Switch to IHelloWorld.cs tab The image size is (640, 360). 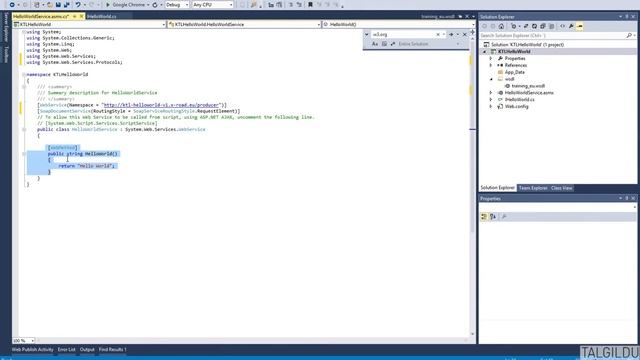pyautogui.click(x=102, y=16)
